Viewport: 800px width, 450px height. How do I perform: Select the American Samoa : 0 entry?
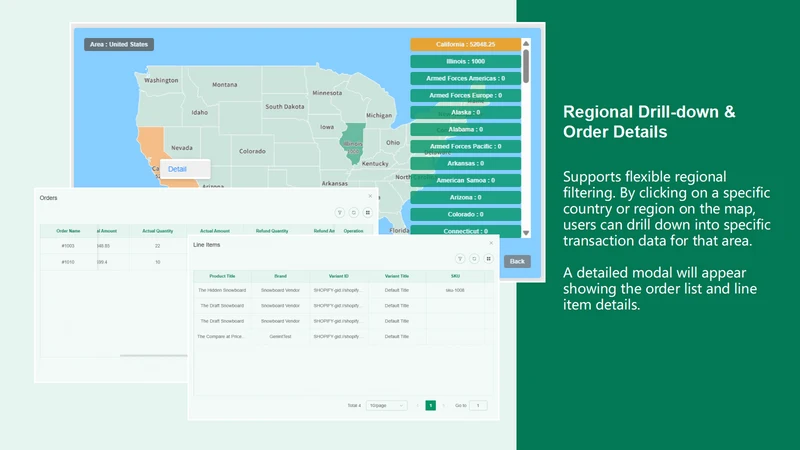(465, 180)
